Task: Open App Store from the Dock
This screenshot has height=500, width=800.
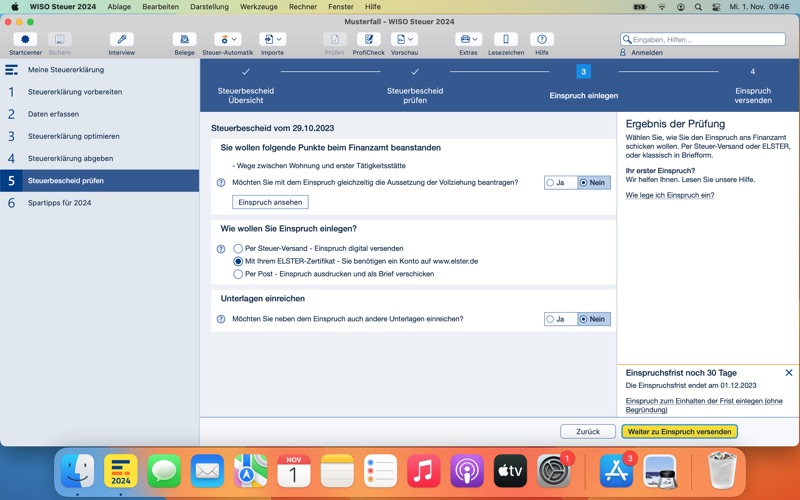Action: pos(616,470)
